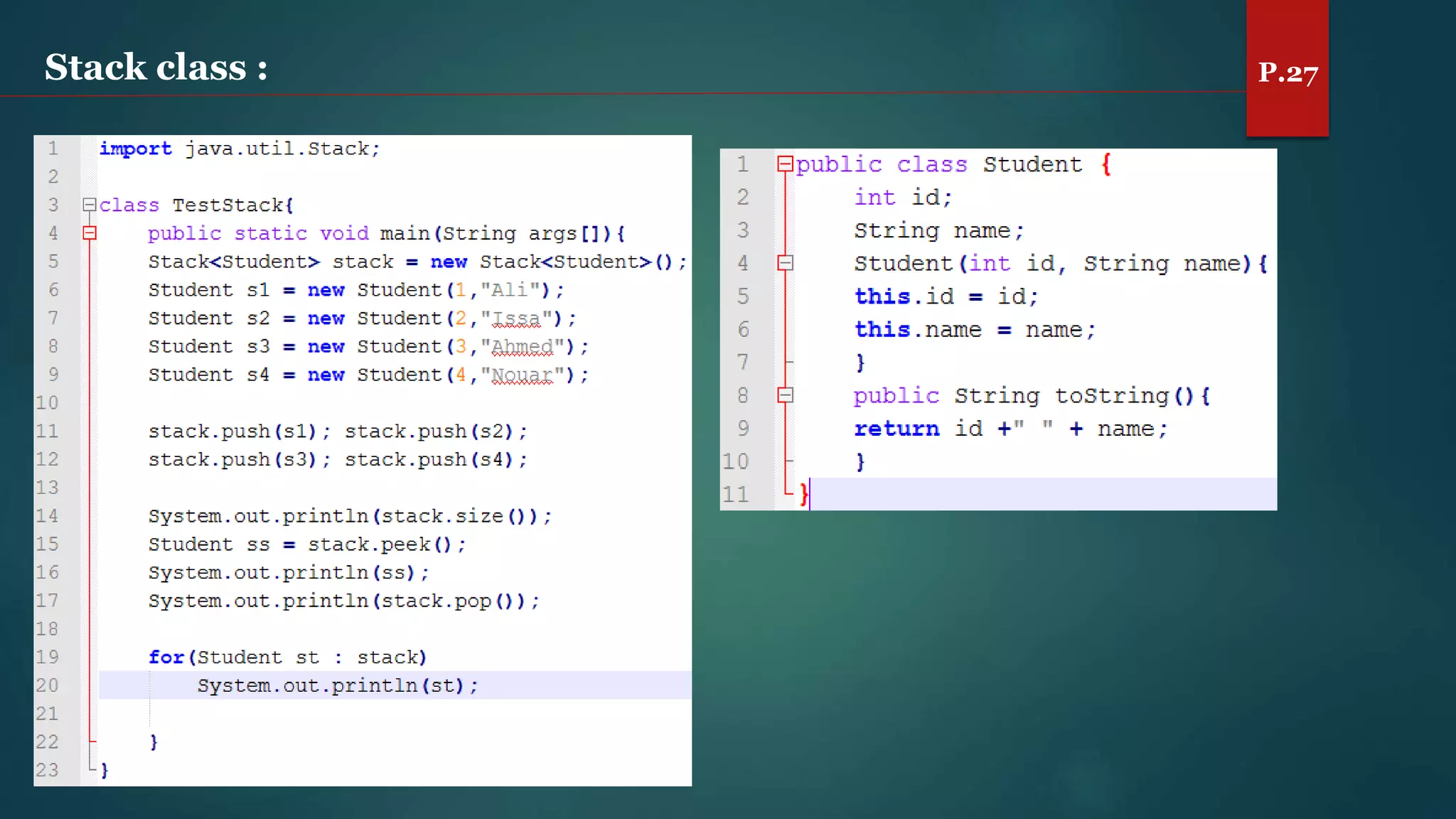Viewport: 1456px width, 819px height.
Task: Click the red closing brace on Student line 11
Action: click(804, 494)
